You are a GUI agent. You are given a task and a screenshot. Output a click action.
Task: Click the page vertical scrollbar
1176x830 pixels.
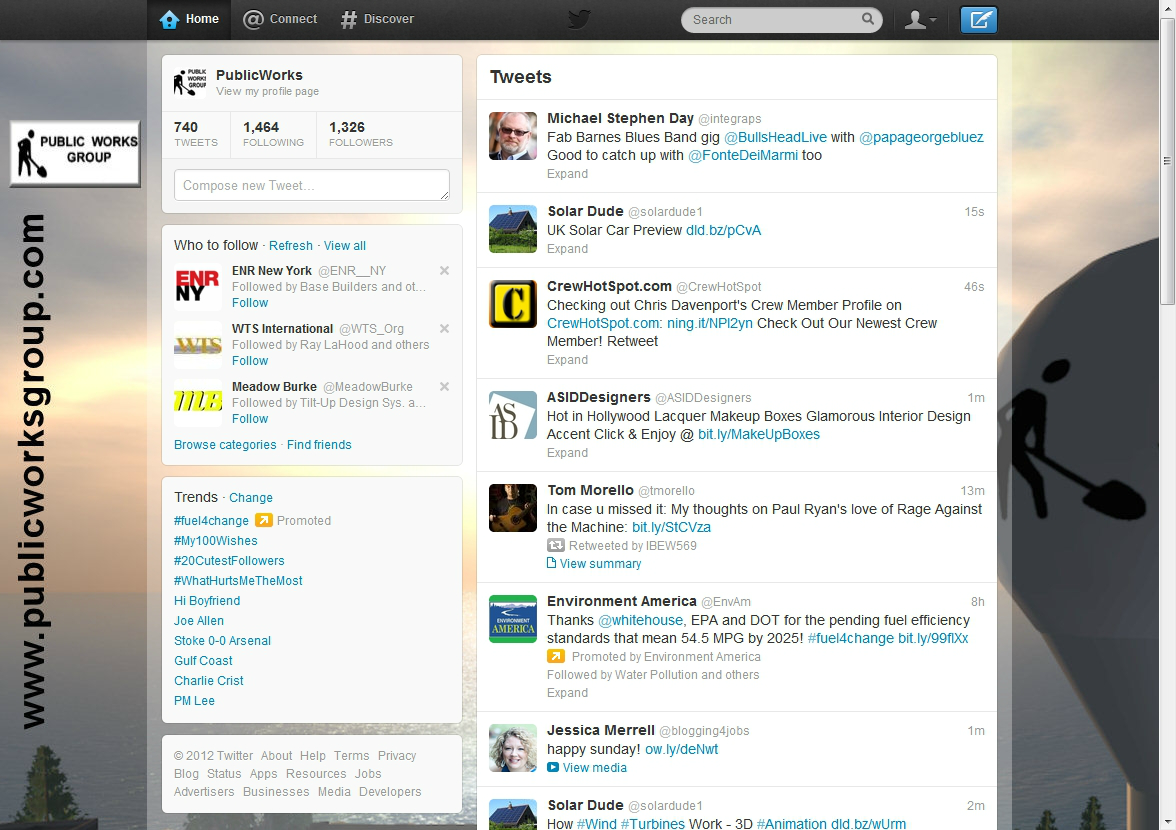[1167, 161]
